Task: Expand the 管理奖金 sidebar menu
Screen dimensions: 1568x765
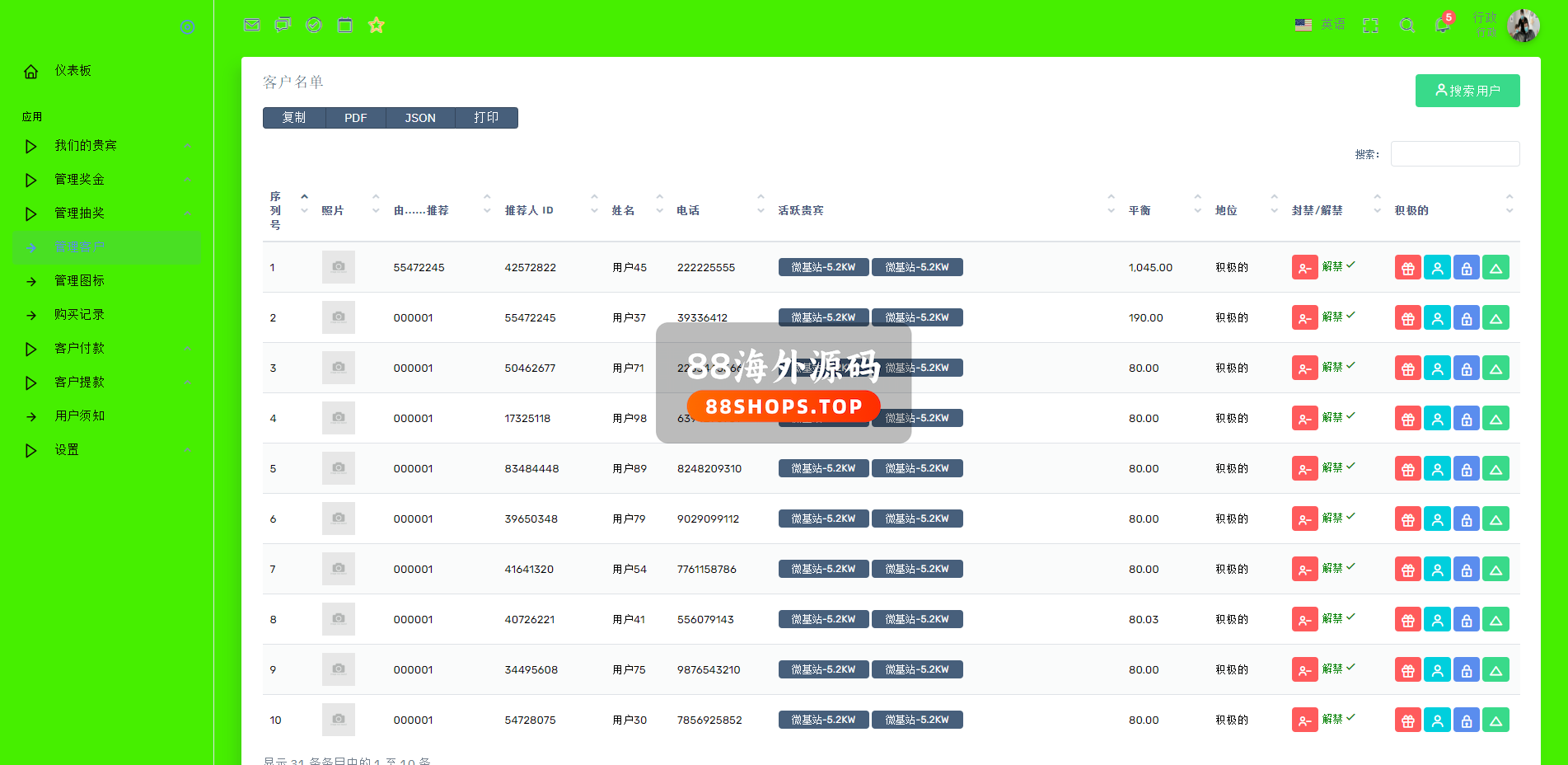Action: coord(79,180)
